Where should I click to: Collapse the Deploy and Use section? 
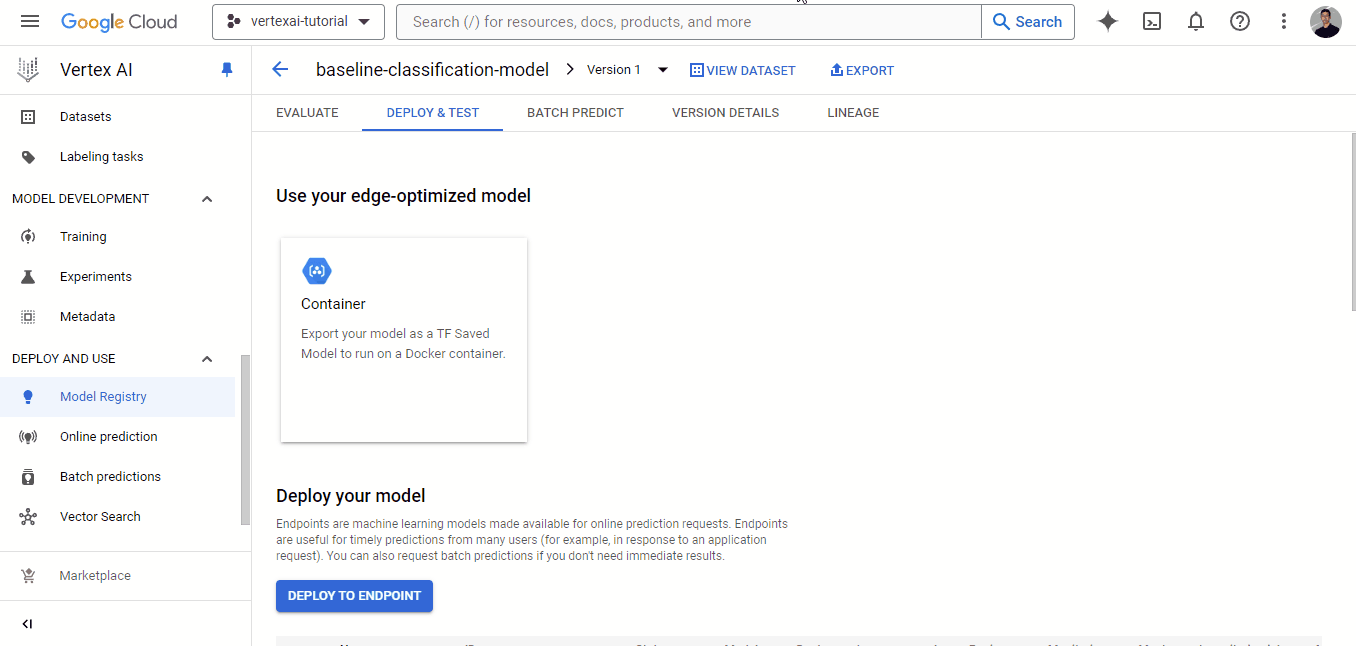pyautogui.click(x=207, y=359)
